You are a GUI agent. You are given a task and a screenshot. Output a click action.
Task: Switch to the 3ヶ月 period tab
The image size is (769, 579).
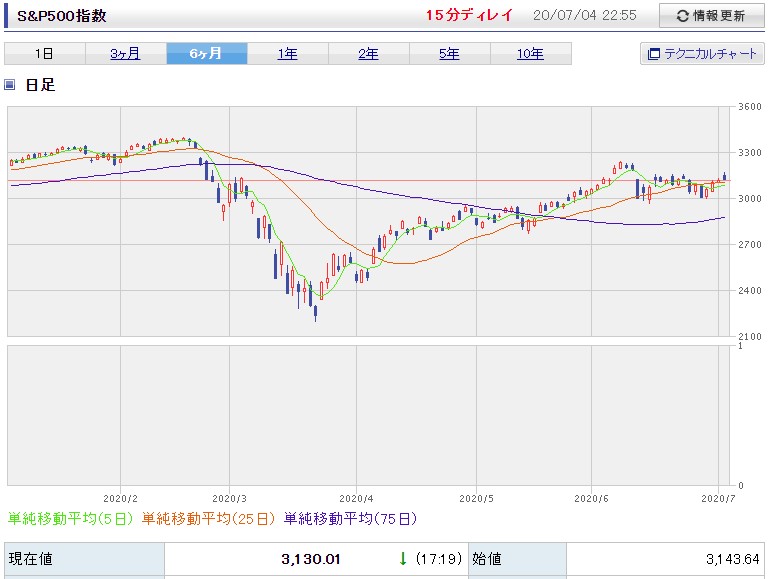pos(126,53)
